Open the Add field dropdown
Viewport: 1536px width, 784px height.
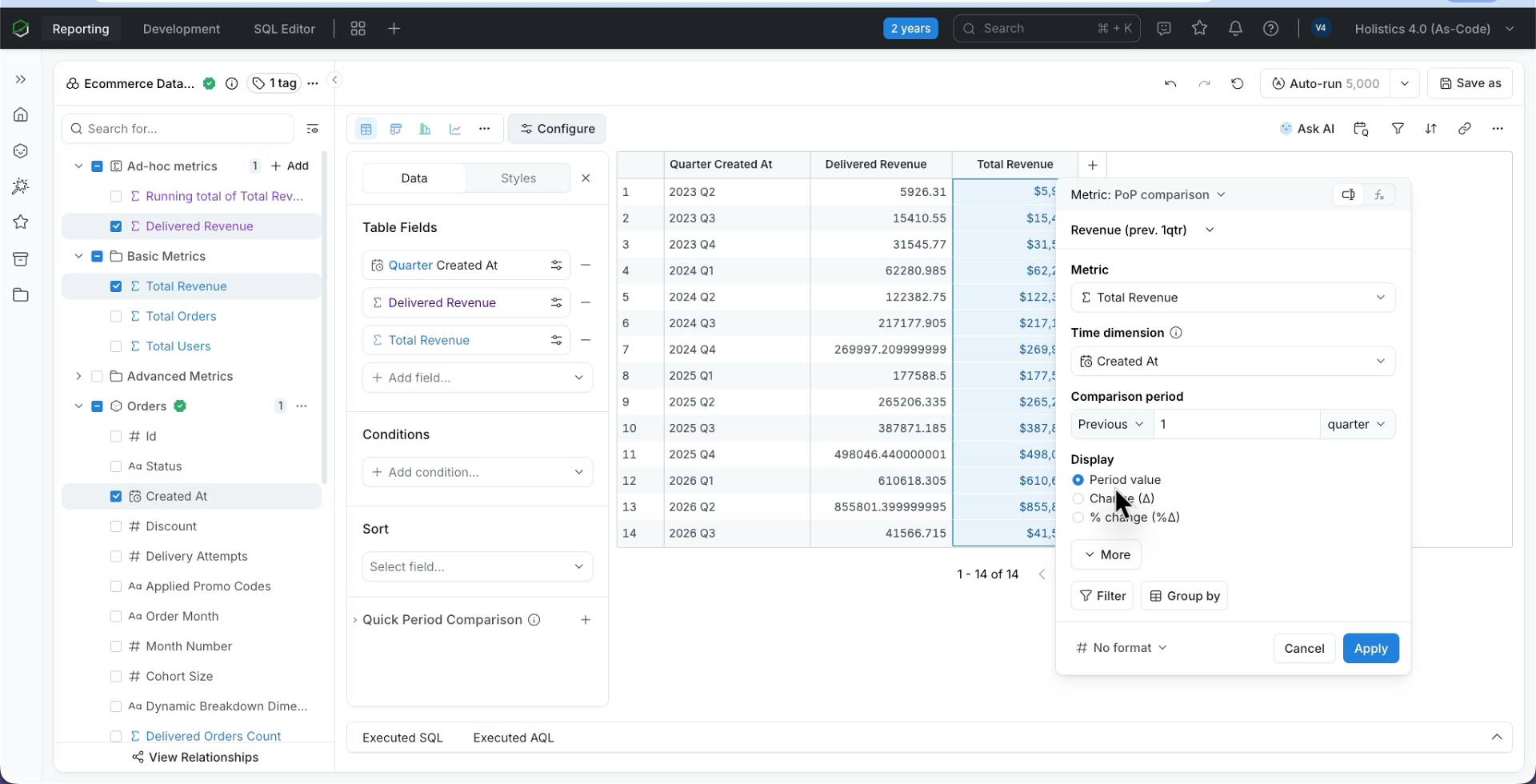pos(478,378)
